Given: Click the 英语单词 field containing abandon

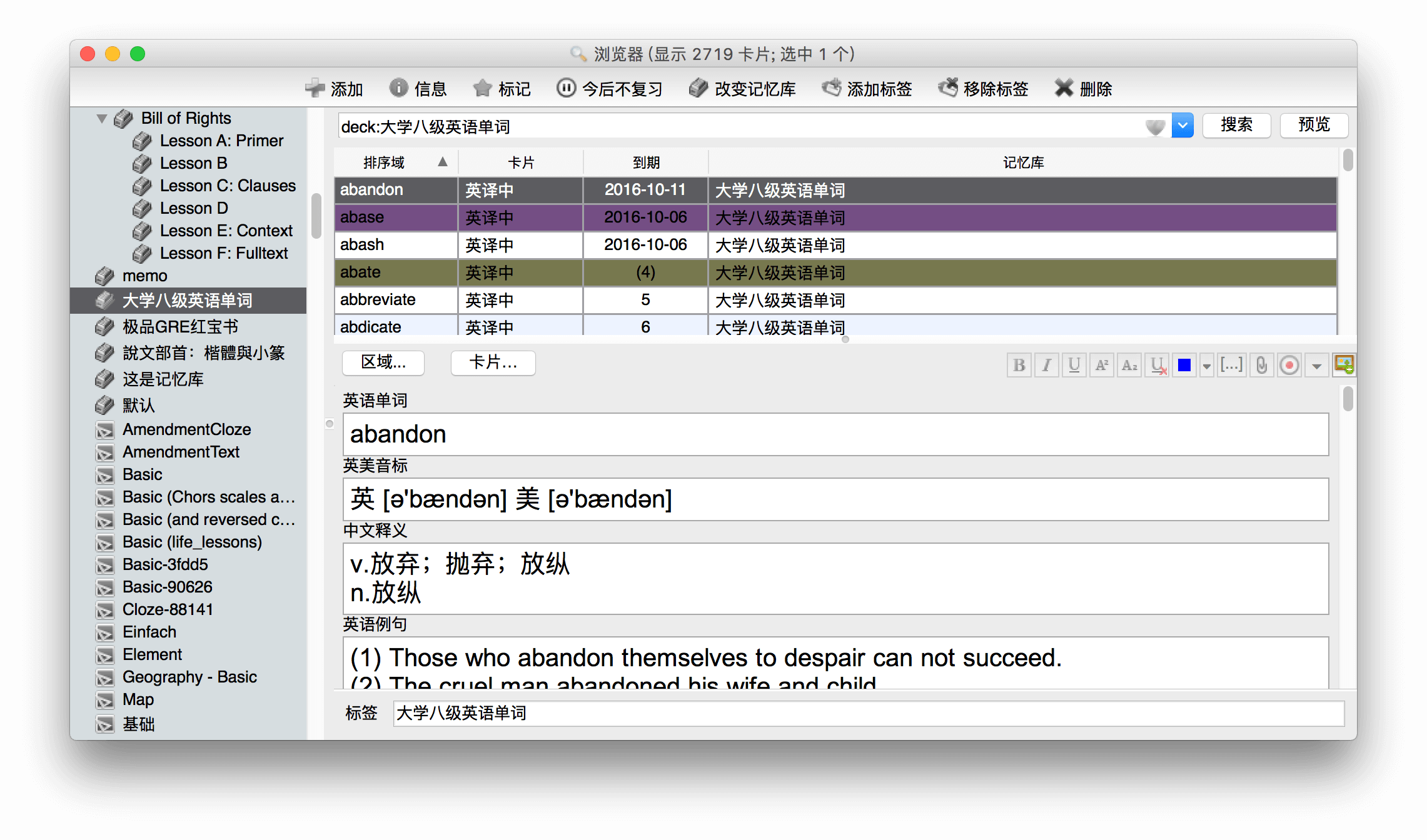Looking at the screenshot, I should pos(835,434).
